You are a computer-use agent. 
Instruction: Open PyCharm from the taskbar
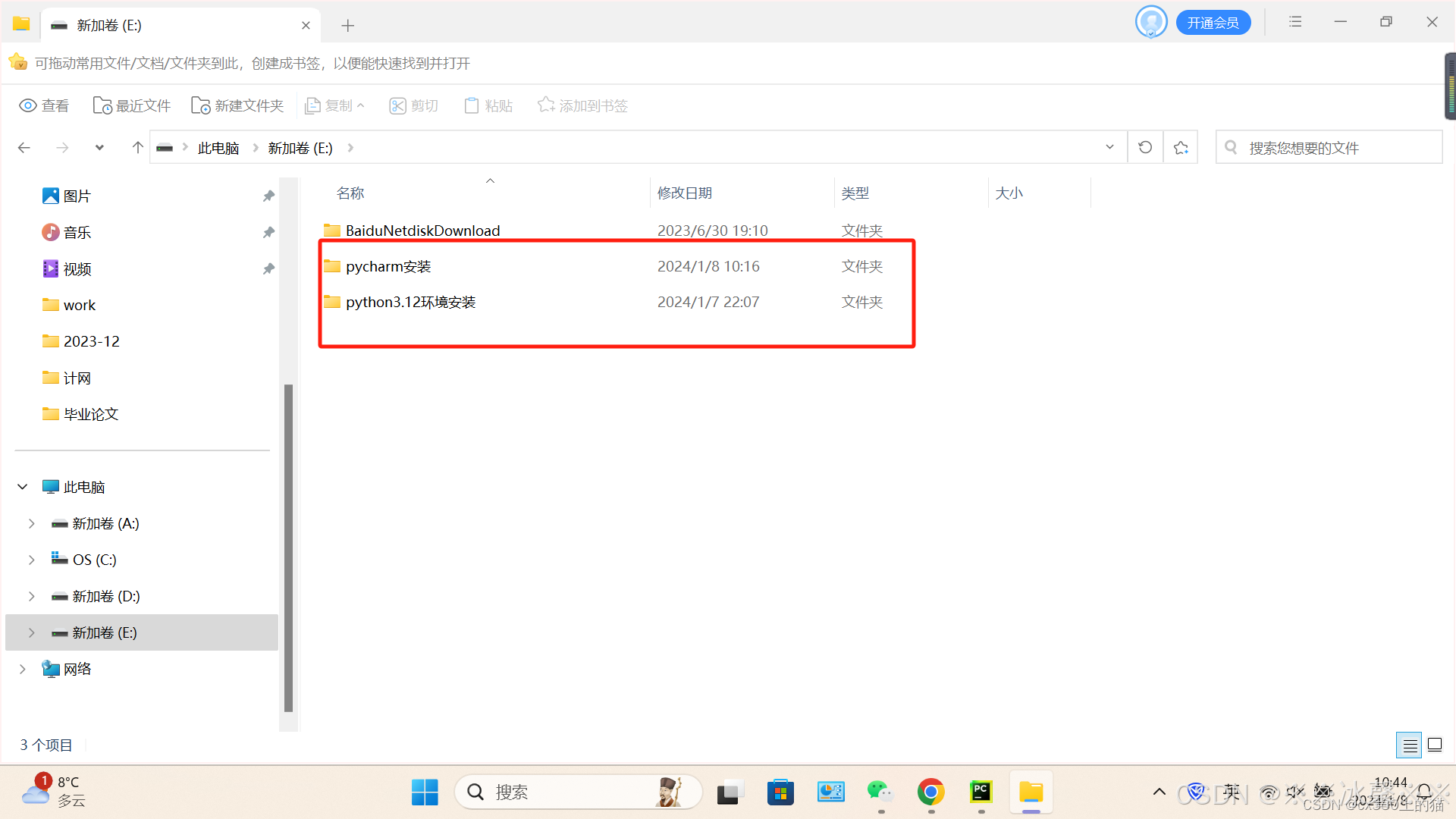pyautogui.click(x=981, y=792)
